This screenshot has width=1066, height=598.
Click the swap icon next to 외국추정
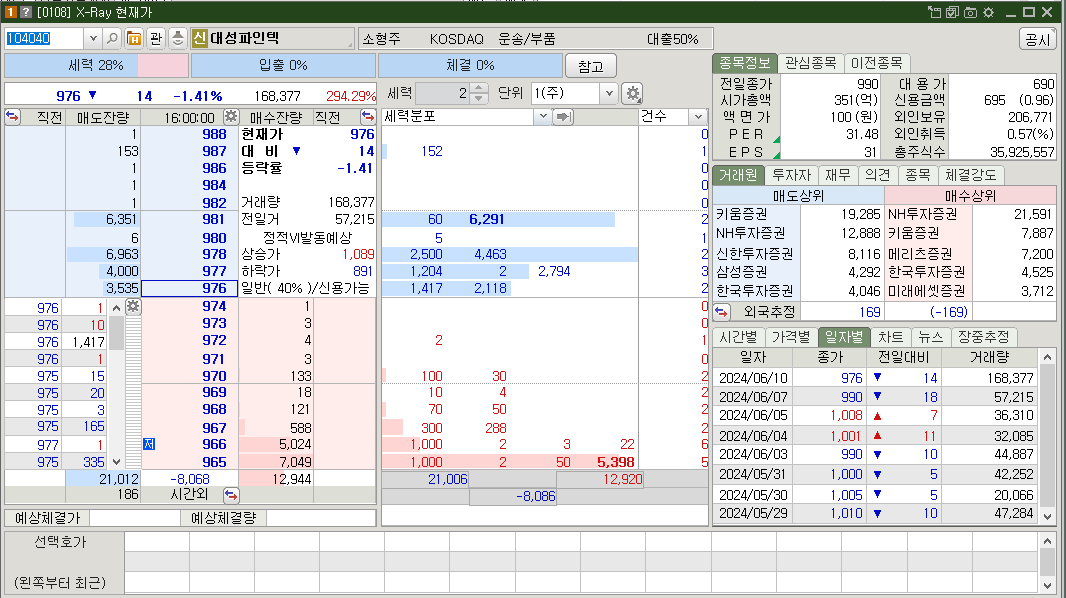tap(722, 312)
